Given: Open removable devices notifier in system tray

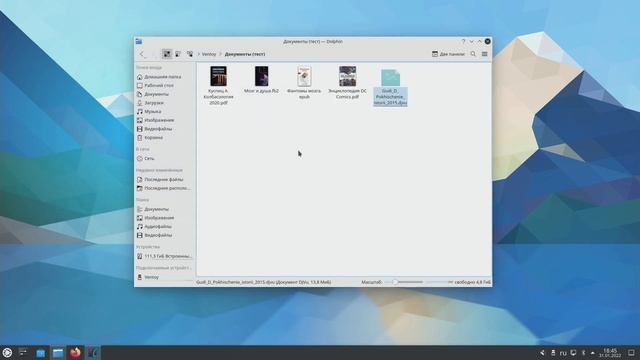Looking at the screenshot, I should pos(553,353).
